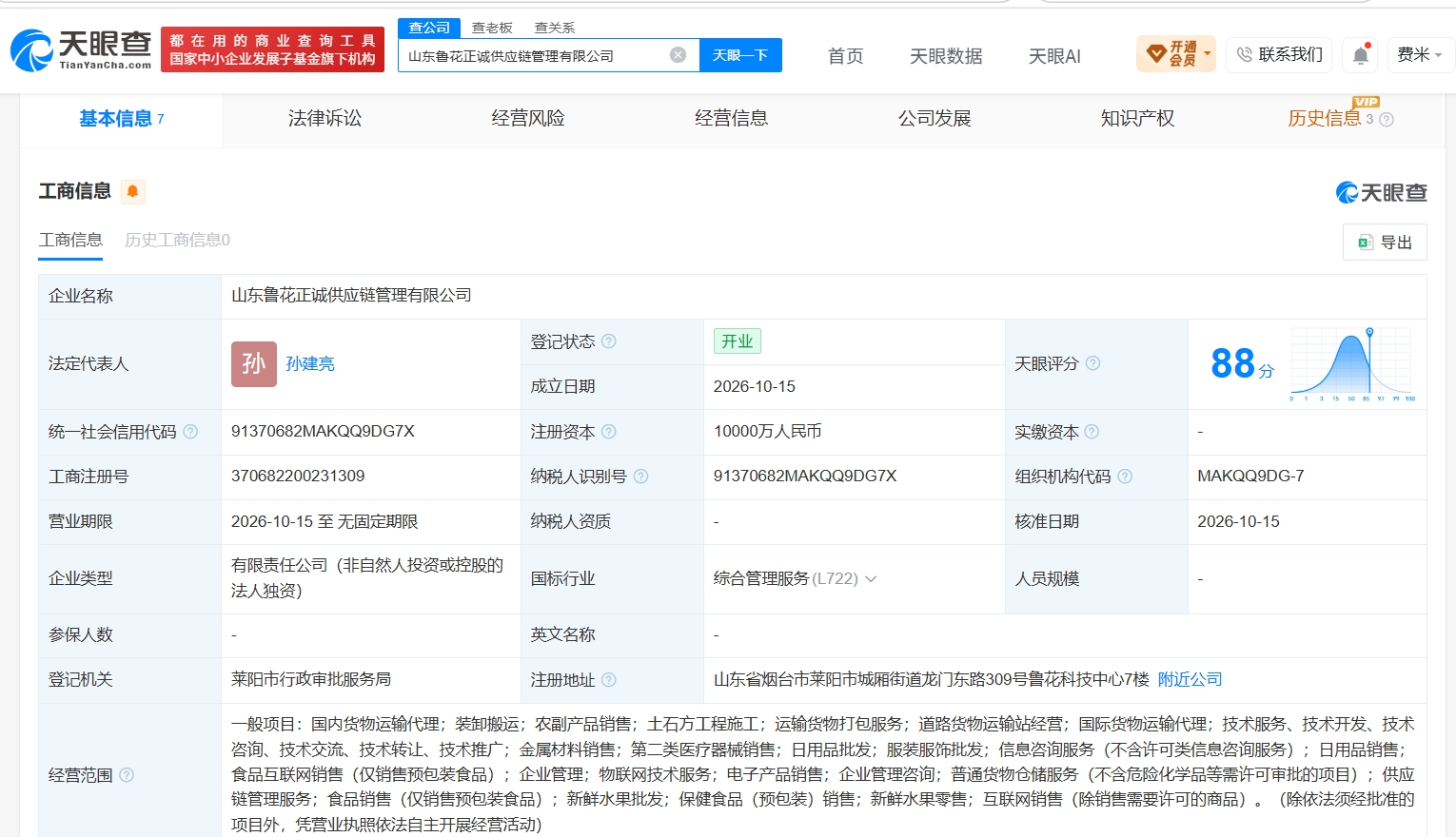Screen dimensions: 1456x837
Task: Click the 联系我们 button
Action: 1280,55
